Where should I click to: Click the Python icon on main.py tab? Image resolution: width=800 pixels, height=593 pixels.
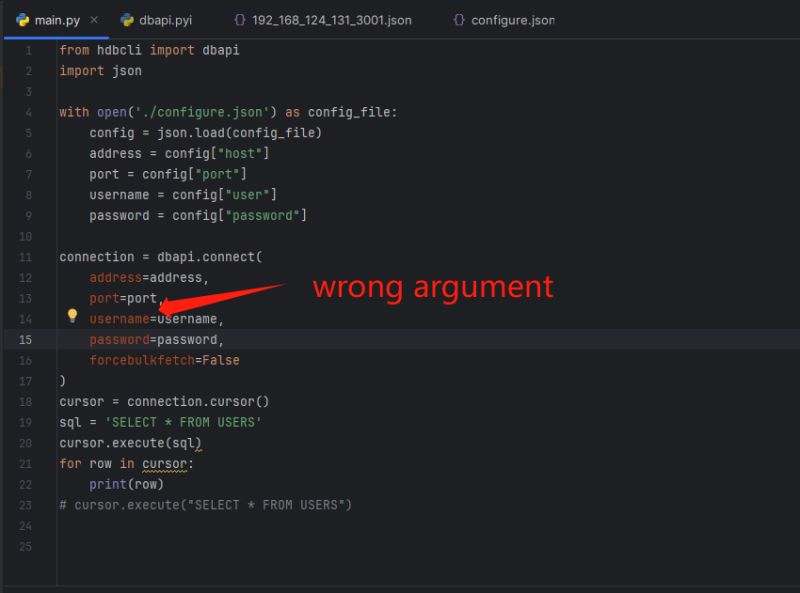point(22,20)
